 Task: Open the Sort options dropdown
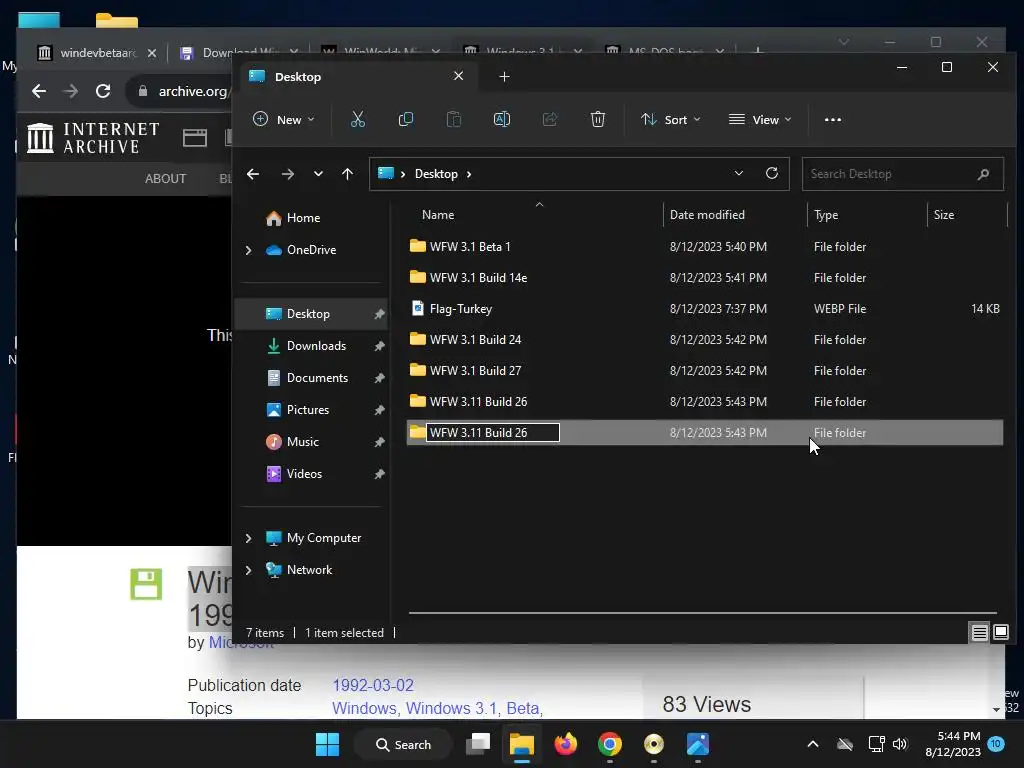671,120
